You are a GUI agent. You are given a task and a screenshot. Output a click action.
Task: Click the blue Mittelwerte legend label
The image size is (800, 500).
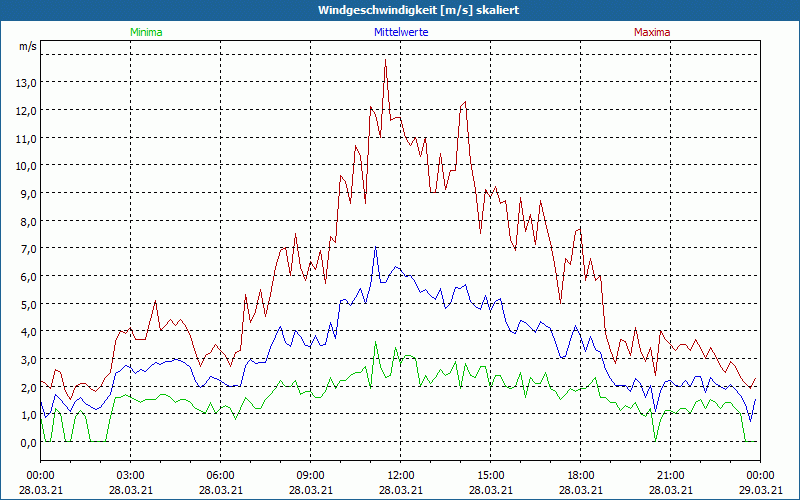coord(401,32)
